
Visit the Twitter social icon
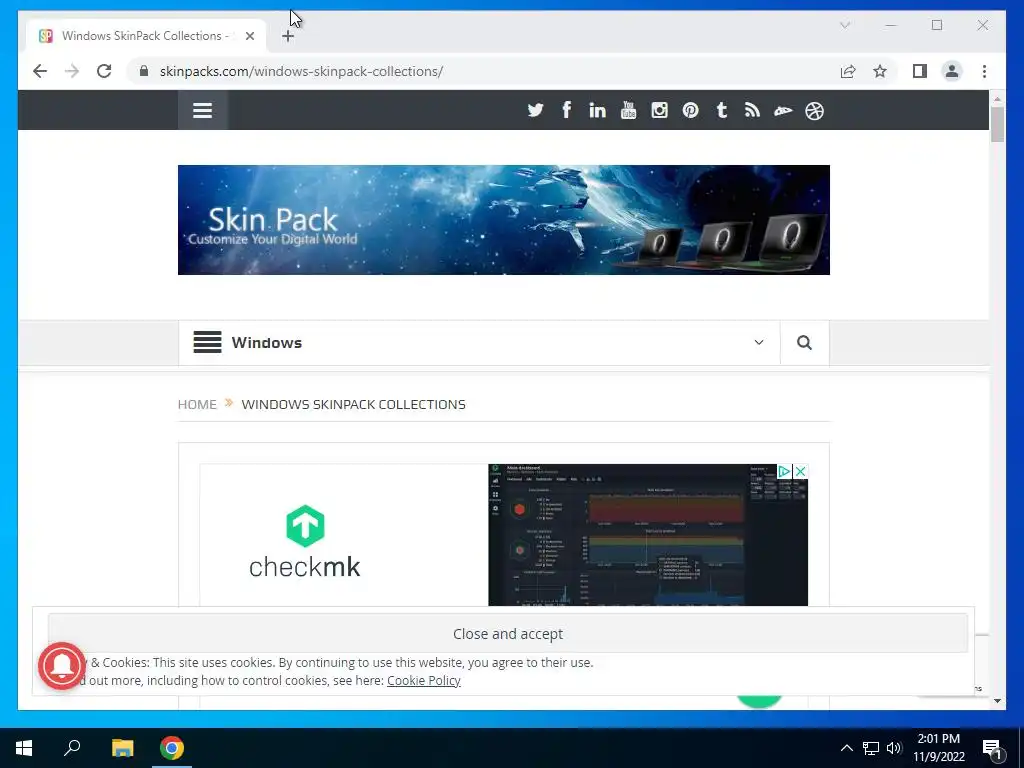coord(536,110)
